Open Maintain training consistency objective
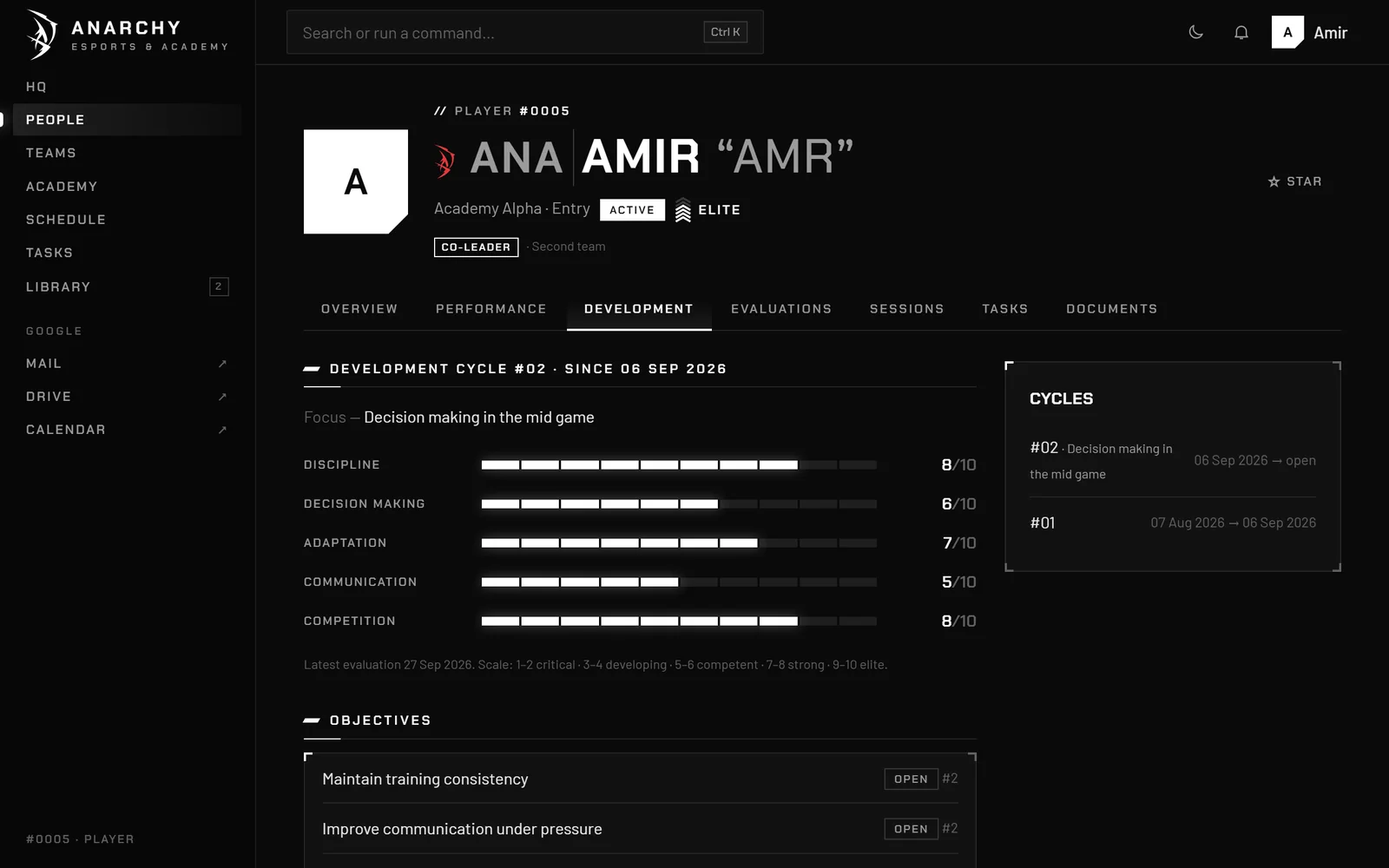 (x=640, y=779)
